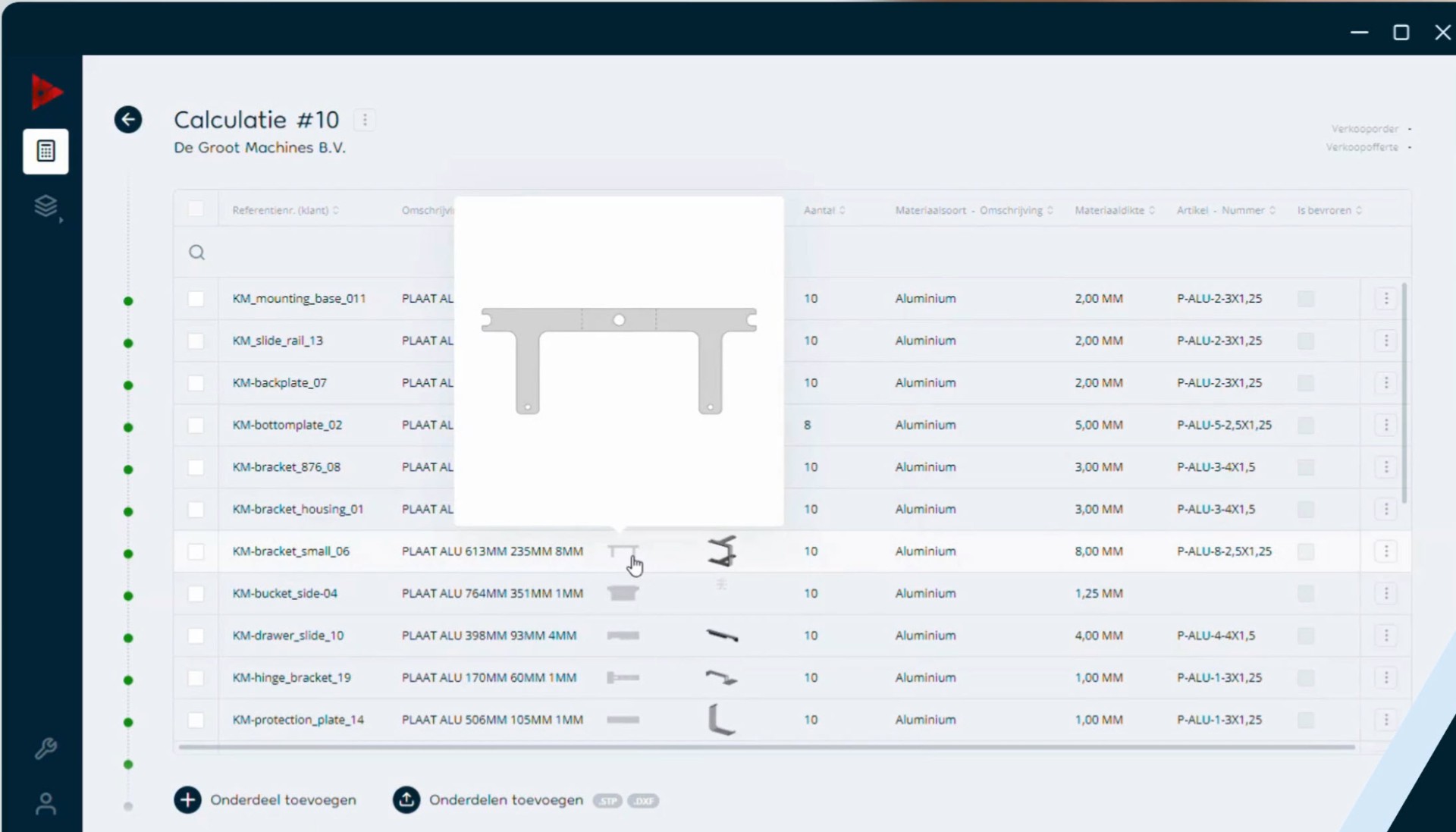1456x832 pixels.
Task: Open row menu for KM-bracket_housing_01
Action: pos(1385,509)
